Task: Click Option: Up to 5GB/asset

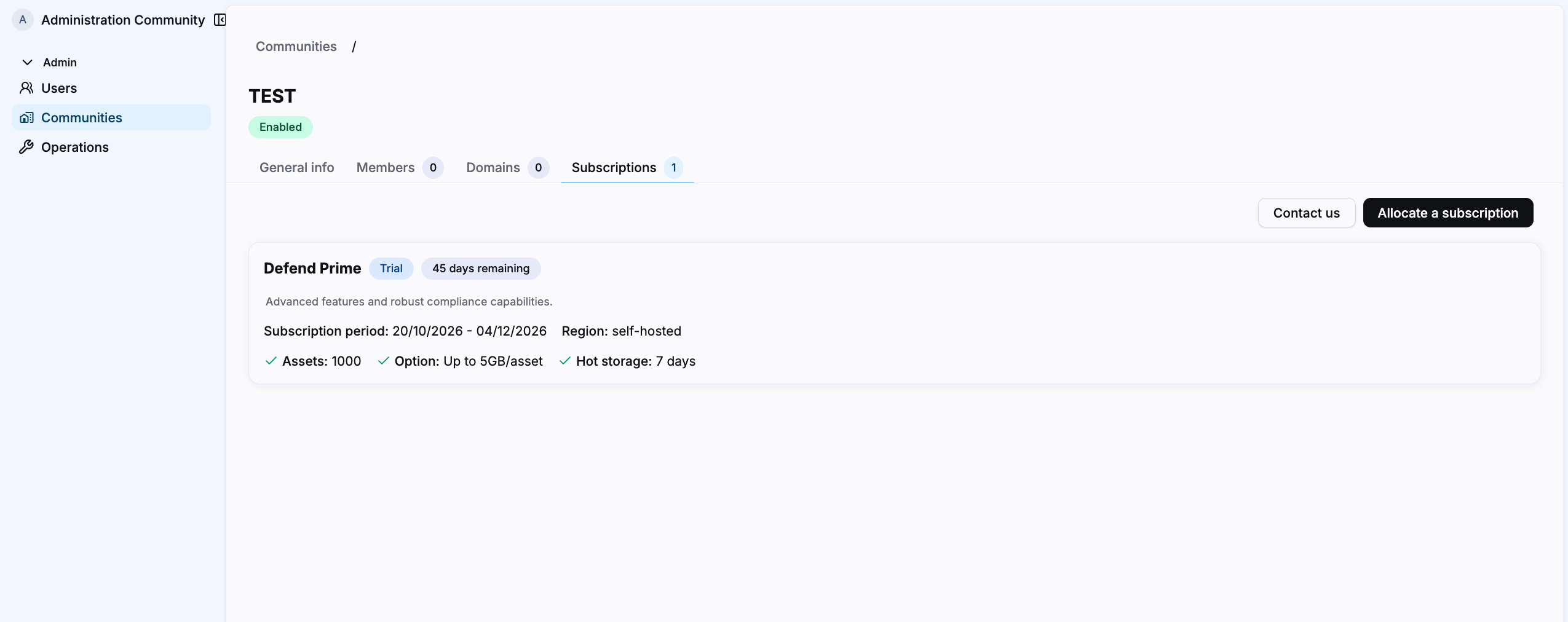Action: point(460,361)
